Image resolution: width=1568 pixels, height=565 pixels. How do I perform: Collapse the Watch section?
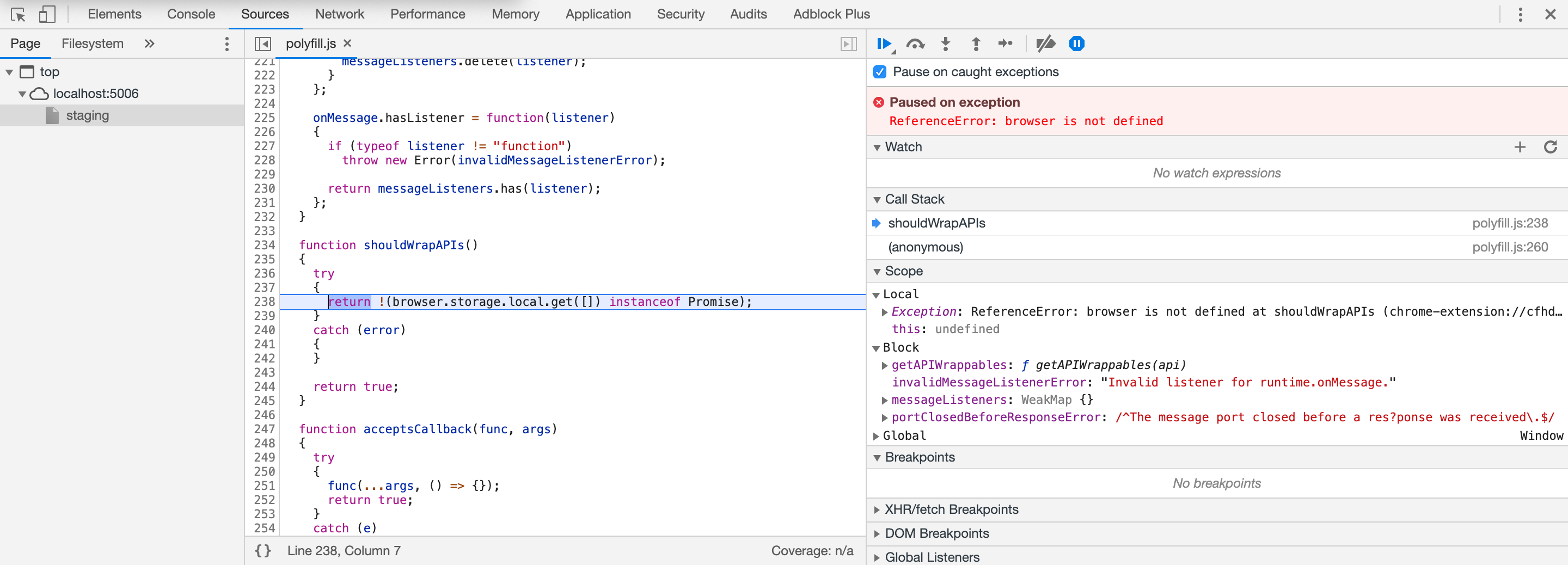[x=877, y=148]
